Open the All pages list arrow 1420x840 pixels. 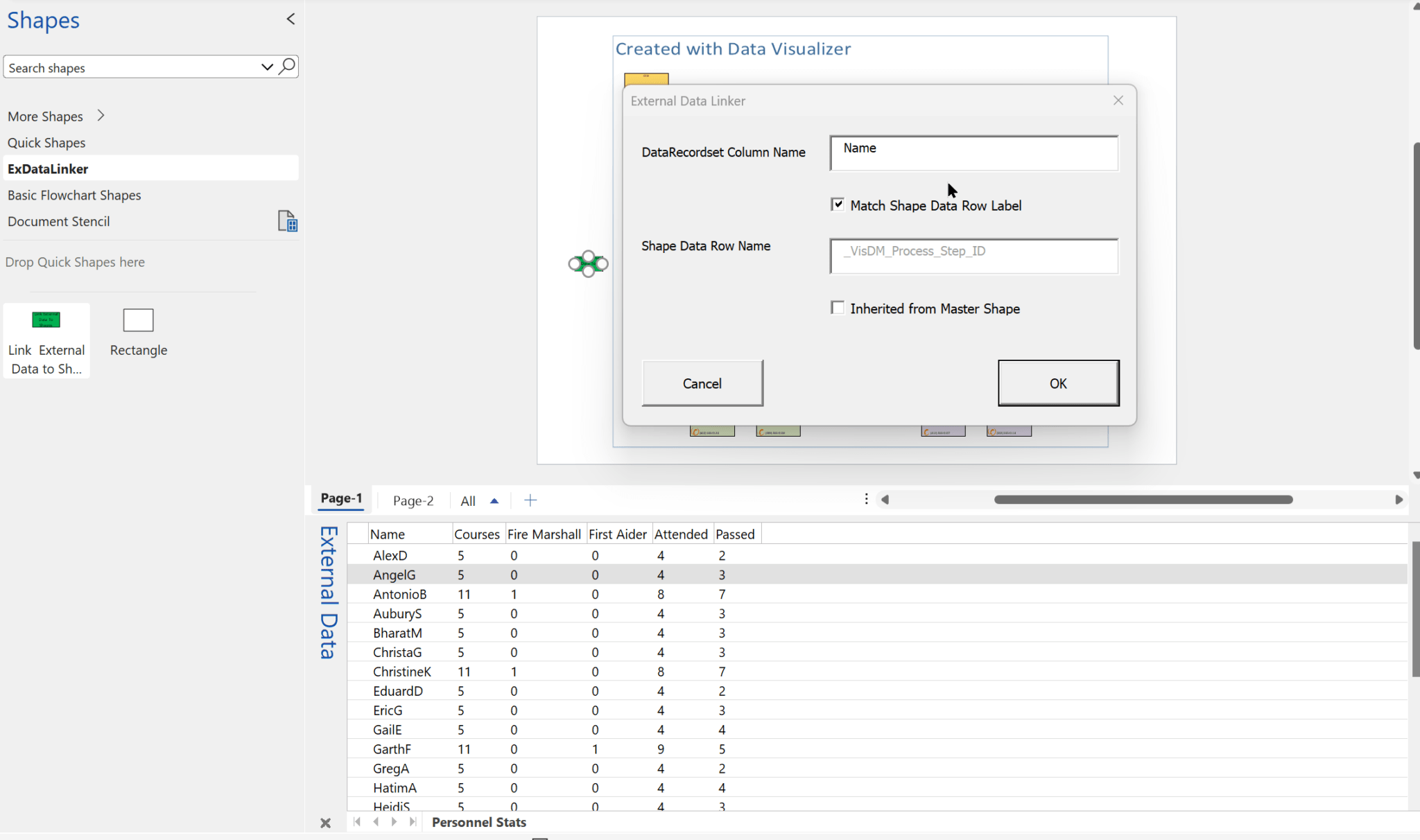(x=494, y=501)
